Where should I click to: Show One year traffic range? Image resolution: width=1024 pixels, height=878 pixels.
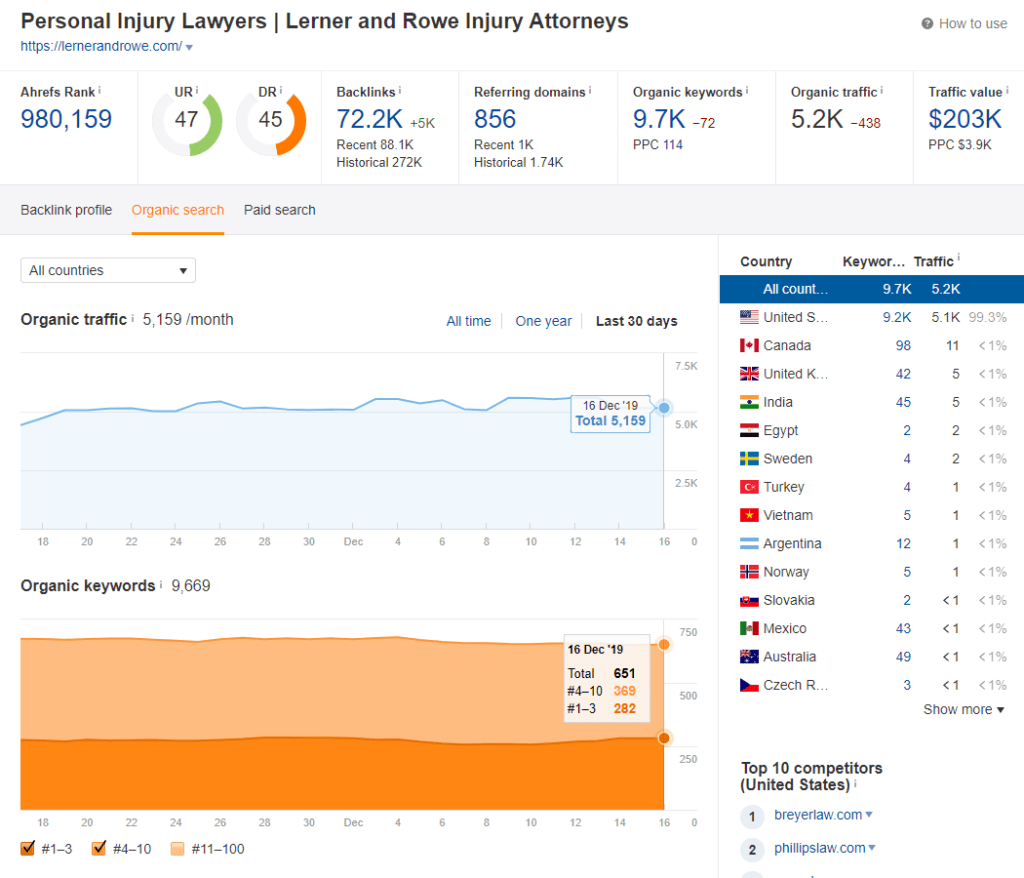(x=543, y=321)
